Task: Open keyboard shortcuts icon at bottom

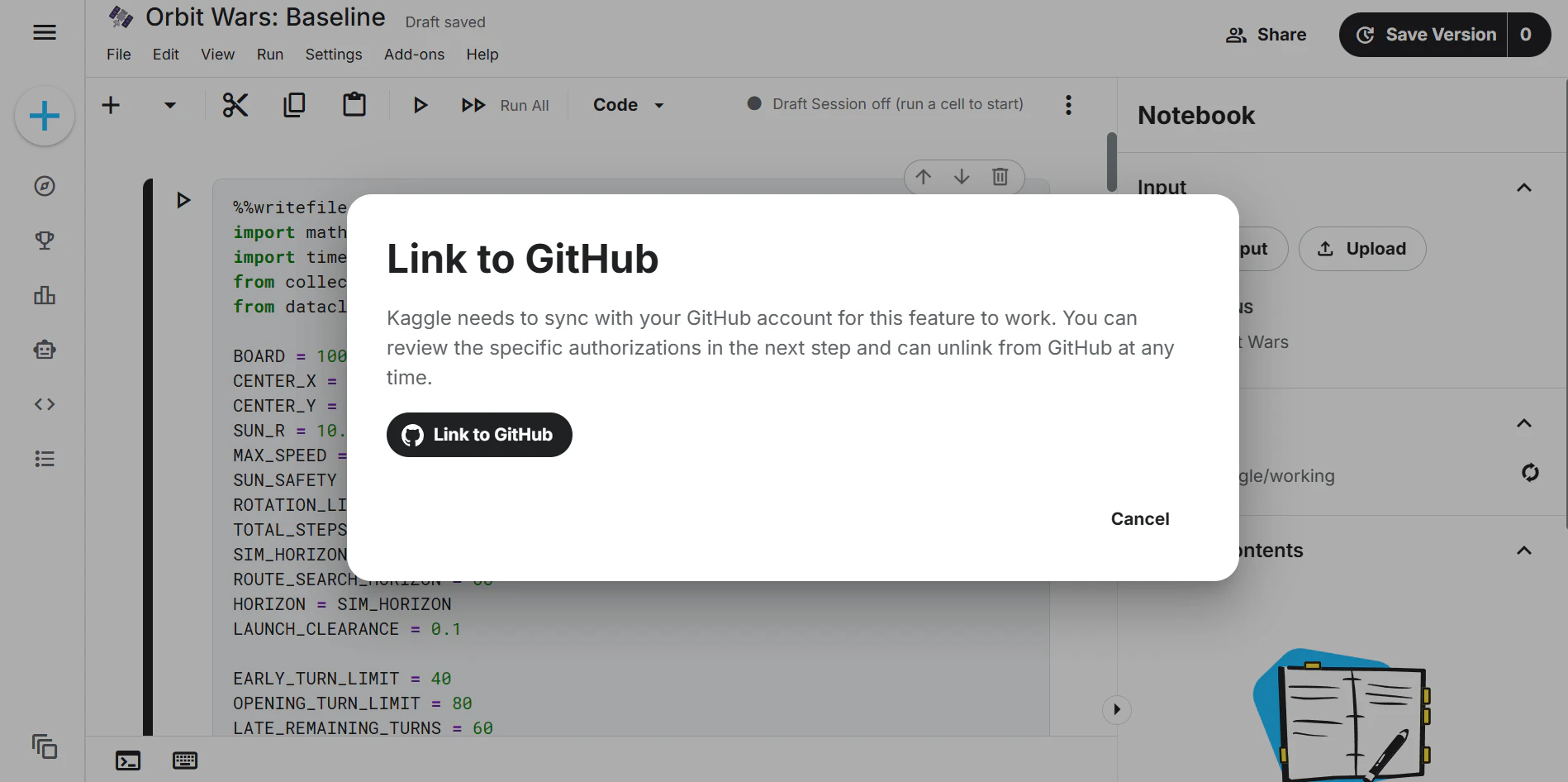Action: [x=185, y=761]
